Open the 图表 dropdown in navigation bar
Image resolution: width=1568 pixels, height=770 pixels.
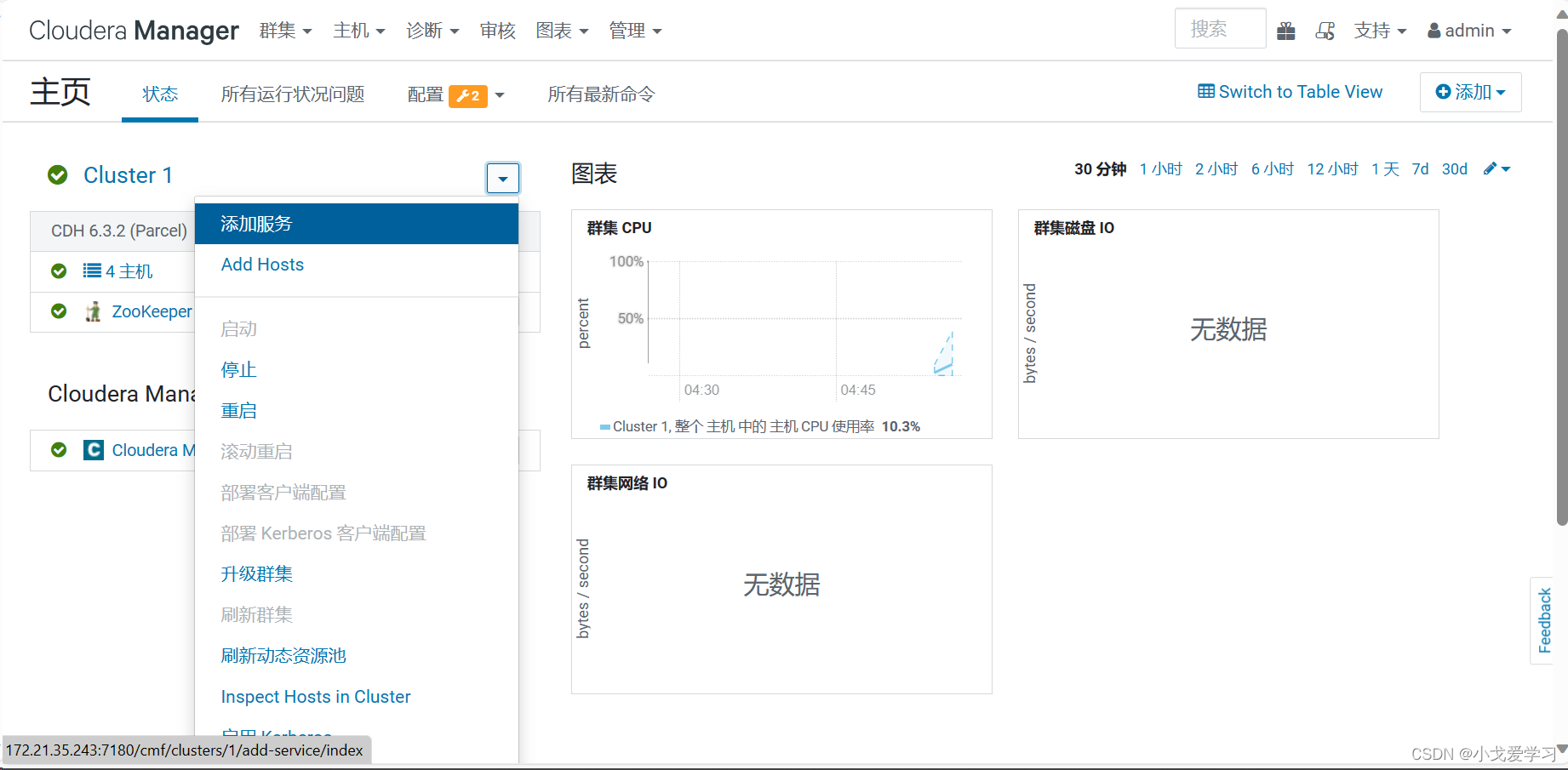[x=562, y=31]
